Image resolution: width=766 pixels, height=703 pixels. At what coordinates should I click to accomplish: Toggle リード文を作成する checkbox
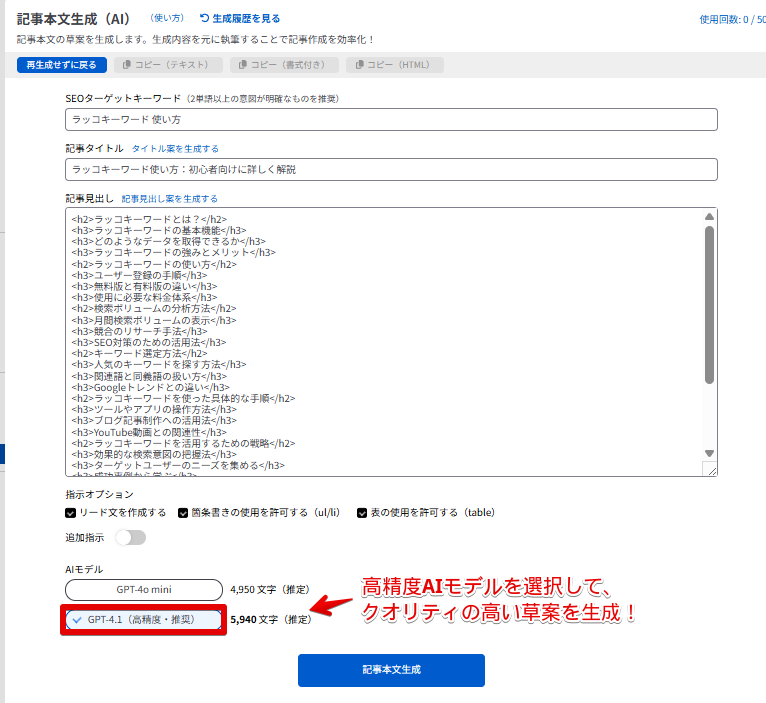click(70, 513)
